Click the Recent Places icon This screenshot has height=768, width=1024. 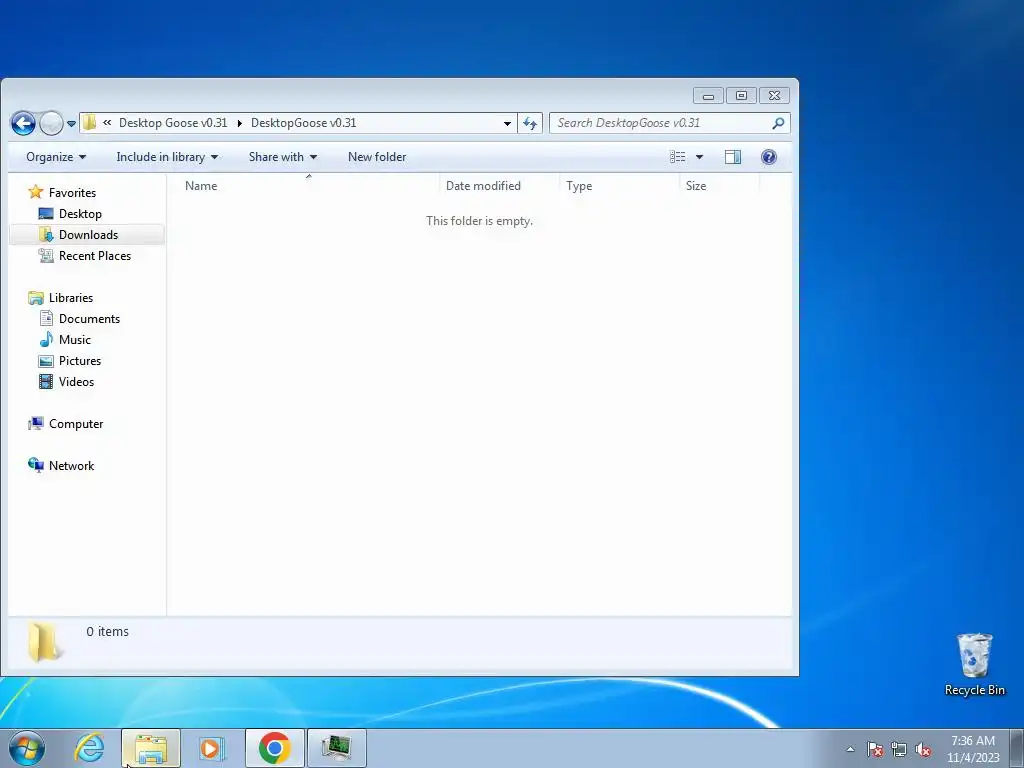coord(46,255)
